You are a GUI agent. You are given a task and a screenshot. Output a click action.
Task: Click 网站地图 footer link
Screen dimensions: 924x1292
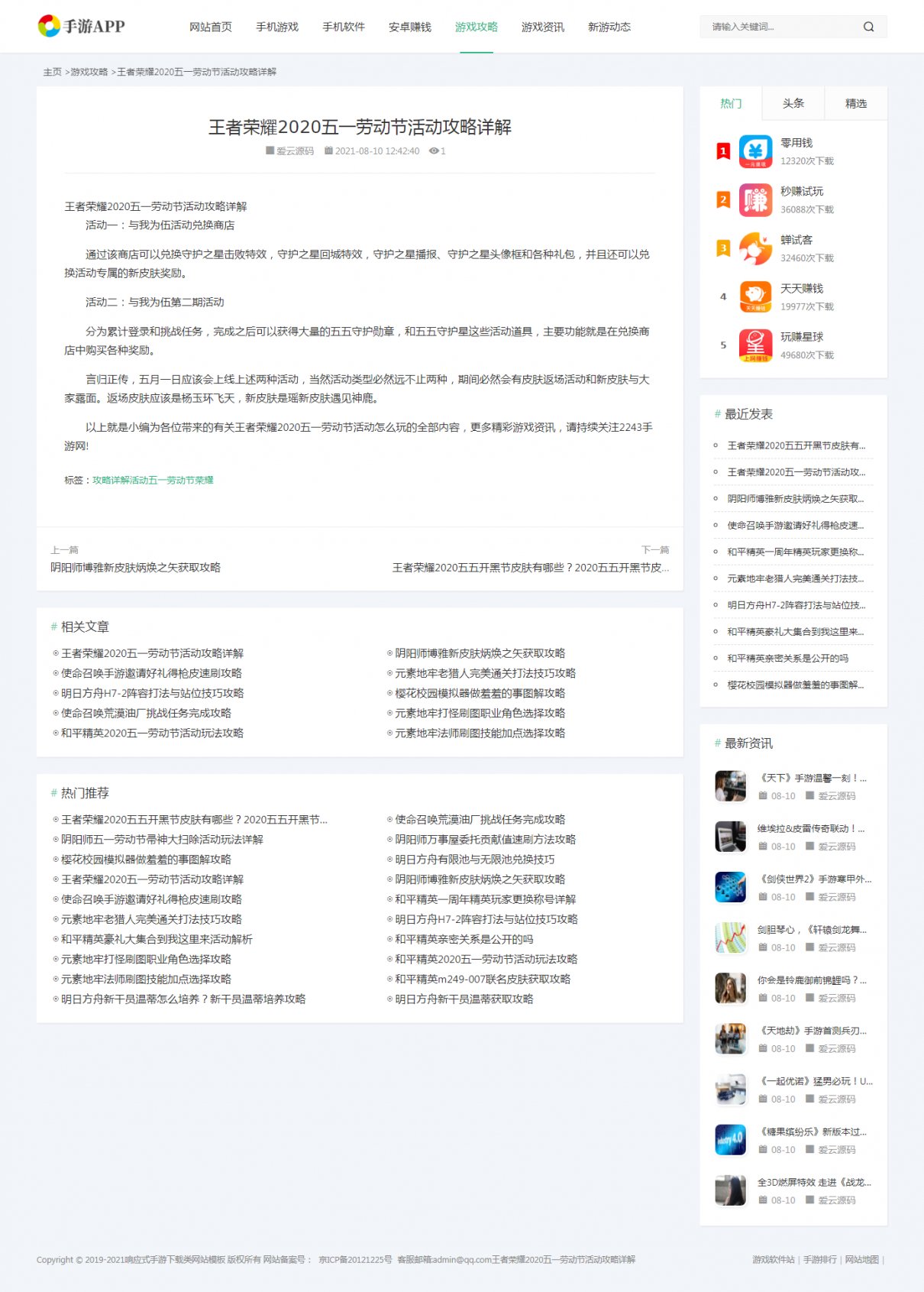[x=862, y=1259]
